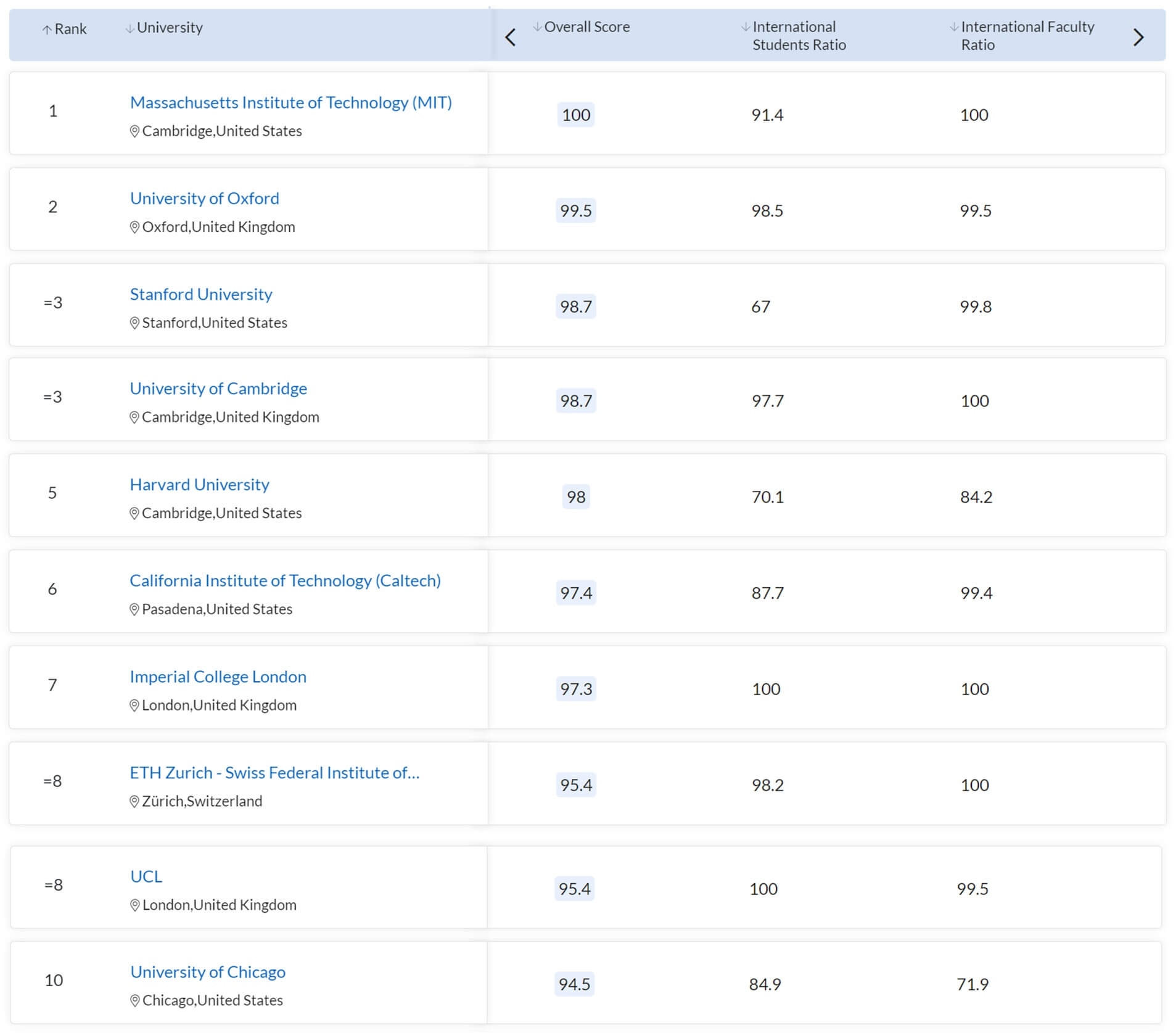Click rank 5 in Harvard row

click(x=52, y=493)
